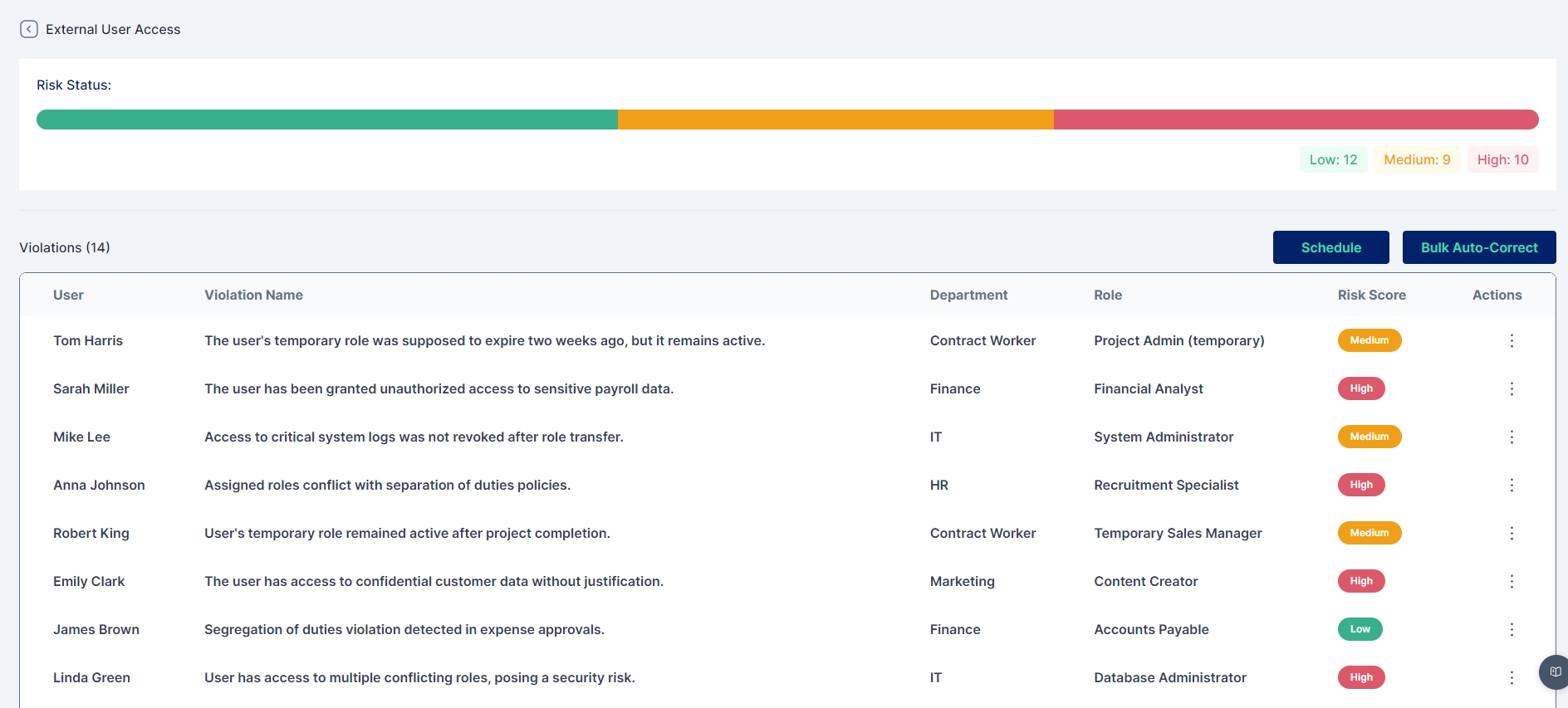Click the back arrow beside External User Access
This screenshot has height=708, width=1568.
29,29
